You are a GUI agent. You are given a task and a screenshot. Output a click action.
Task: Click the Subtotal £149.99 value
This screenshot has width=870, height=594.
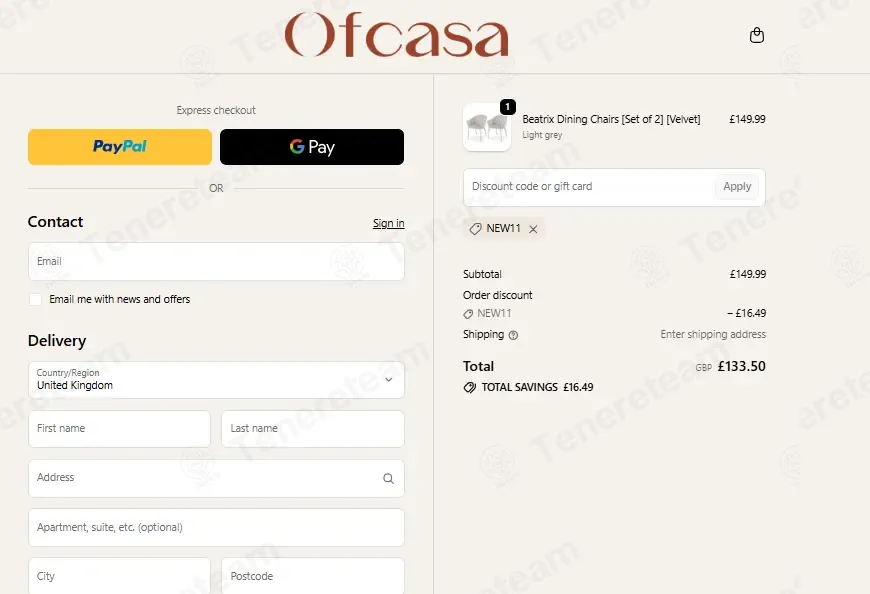748,274
